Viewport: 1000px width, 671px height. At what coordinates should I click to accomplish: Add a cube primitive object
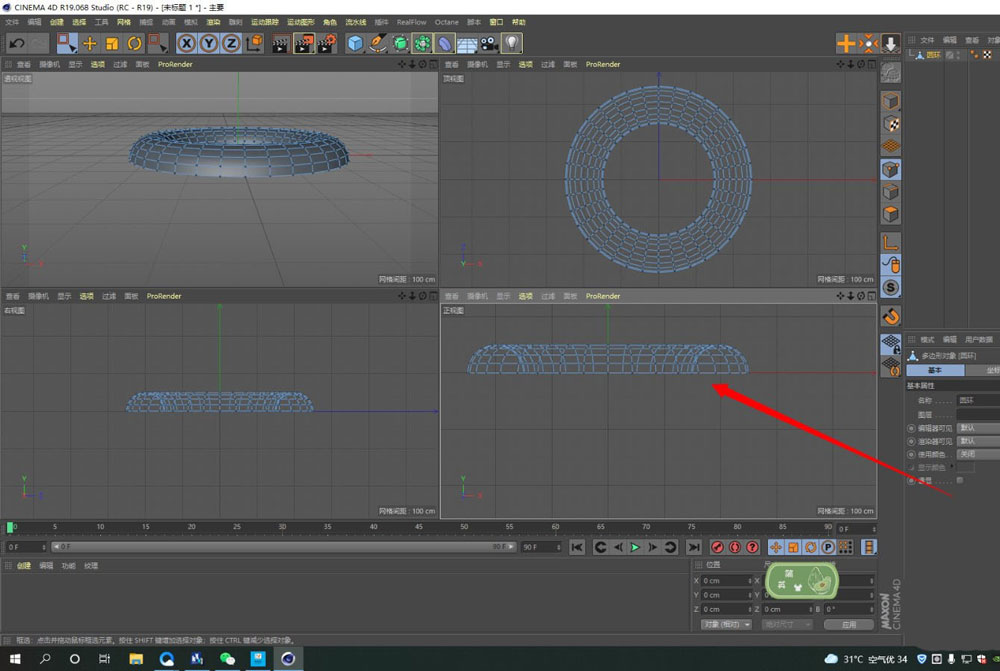point(355,43)
